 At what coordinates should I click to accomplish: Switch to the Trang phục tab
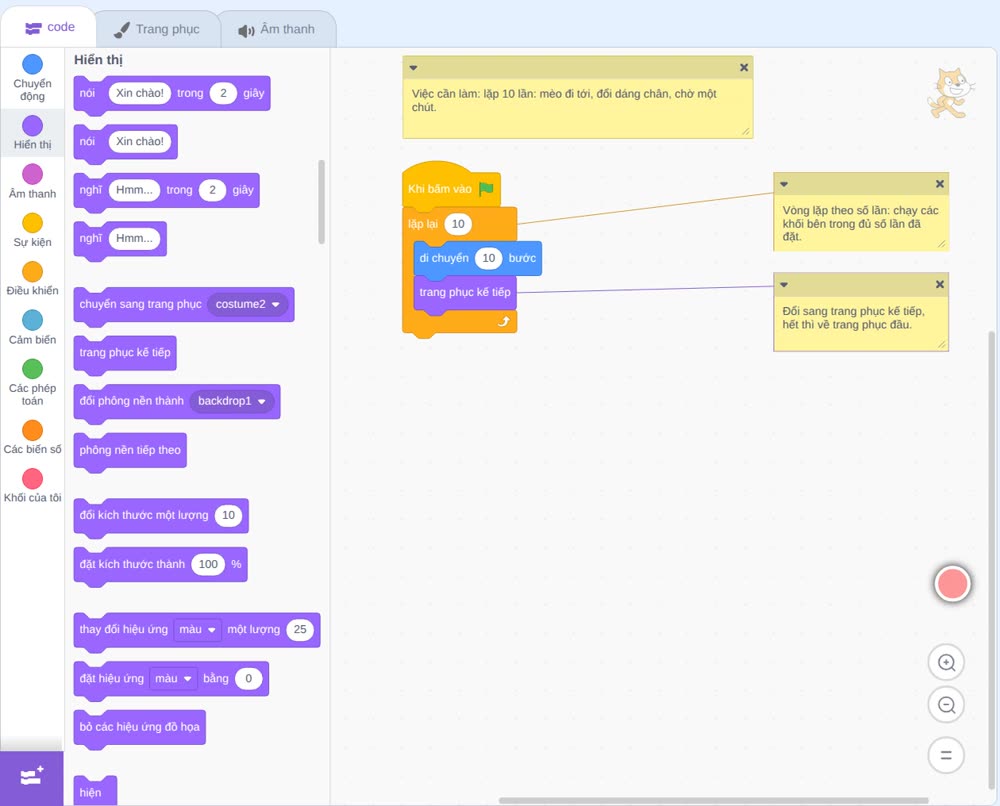(x=157, y=29)
